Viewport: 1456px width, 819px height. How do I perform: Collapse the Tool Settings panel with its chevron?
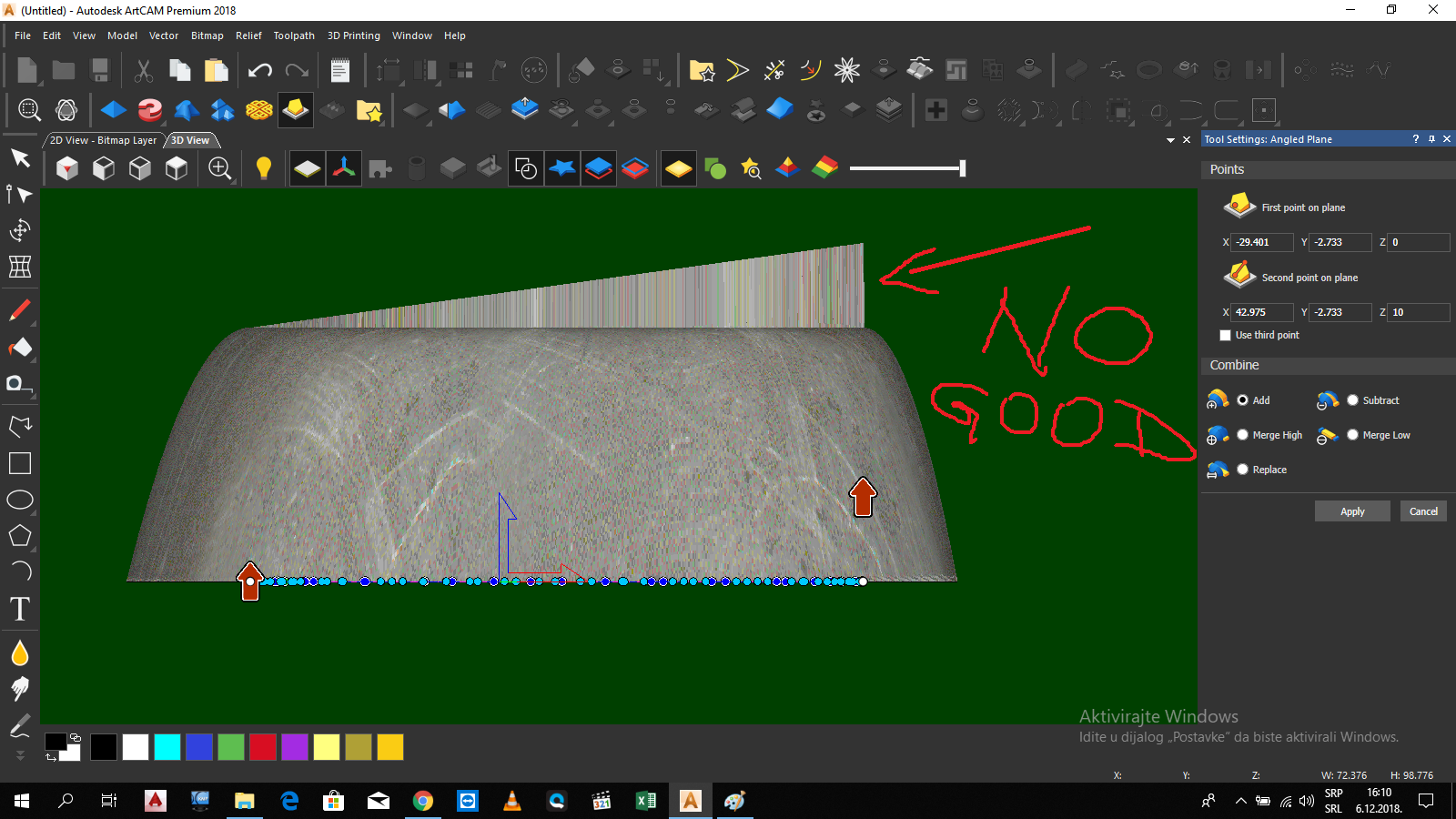click(1172, 140)
